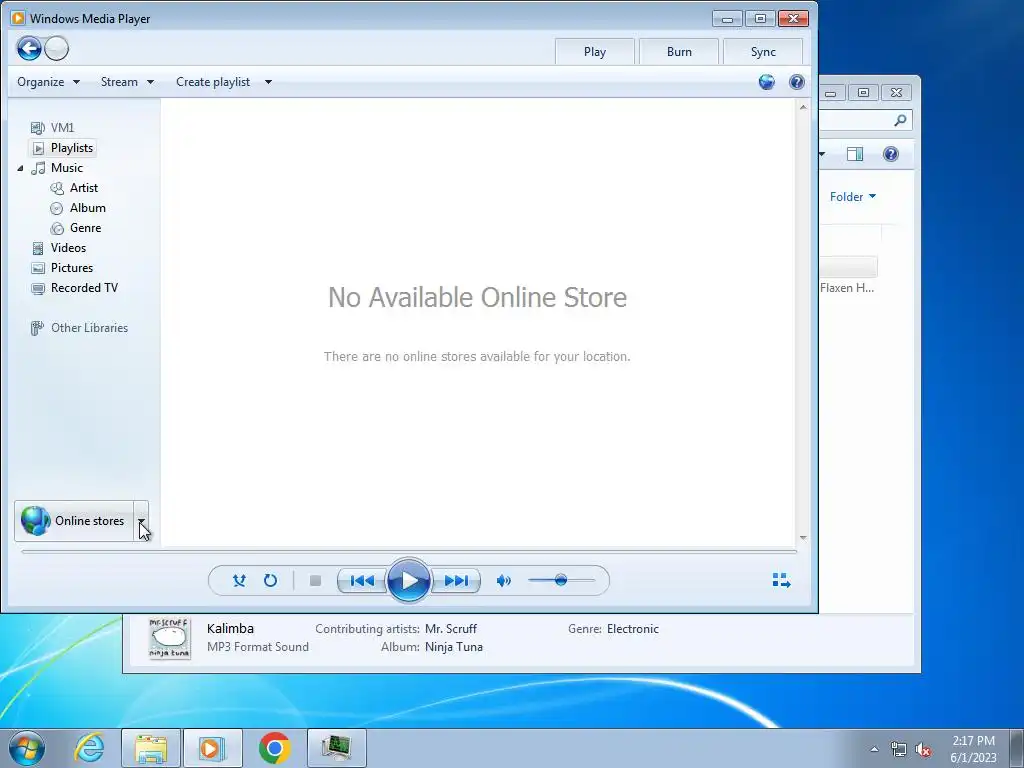
Task: Open Media Player Help icon
Action: pos(797,82)
